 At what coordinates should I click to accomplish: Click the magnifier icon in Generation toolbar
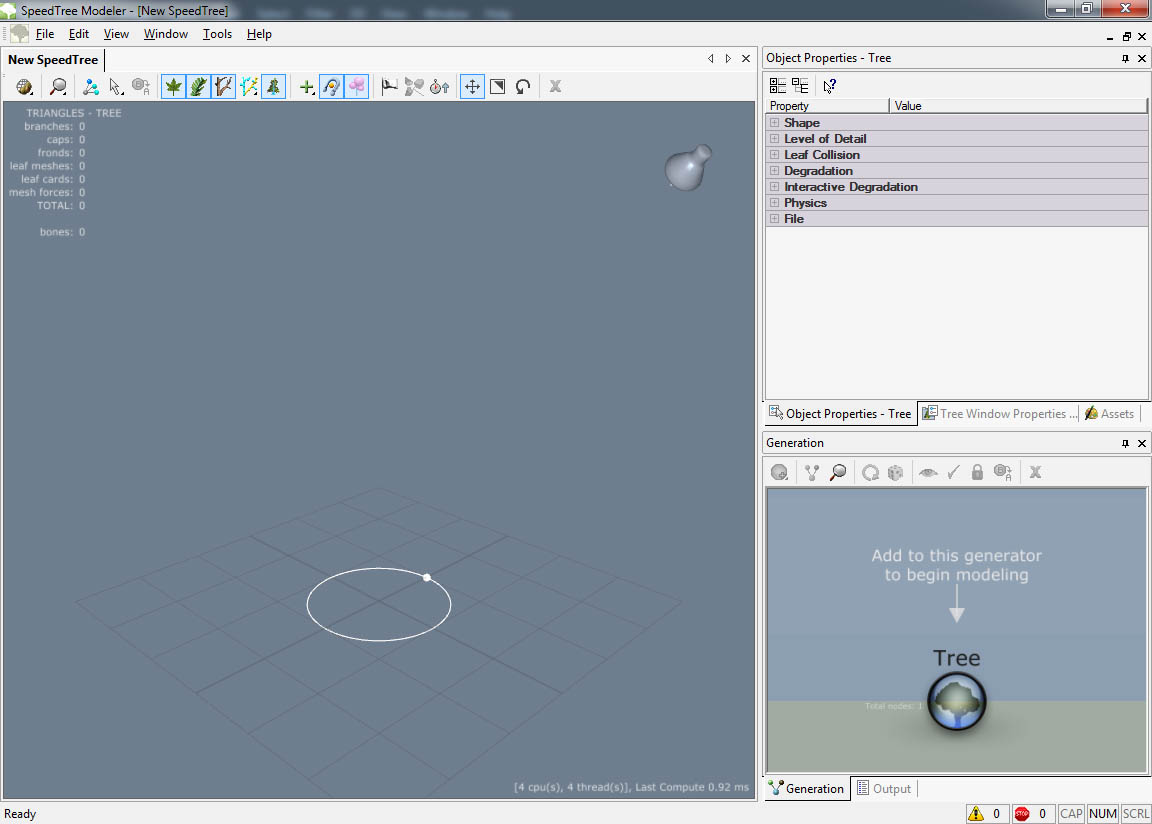point(838,472)
